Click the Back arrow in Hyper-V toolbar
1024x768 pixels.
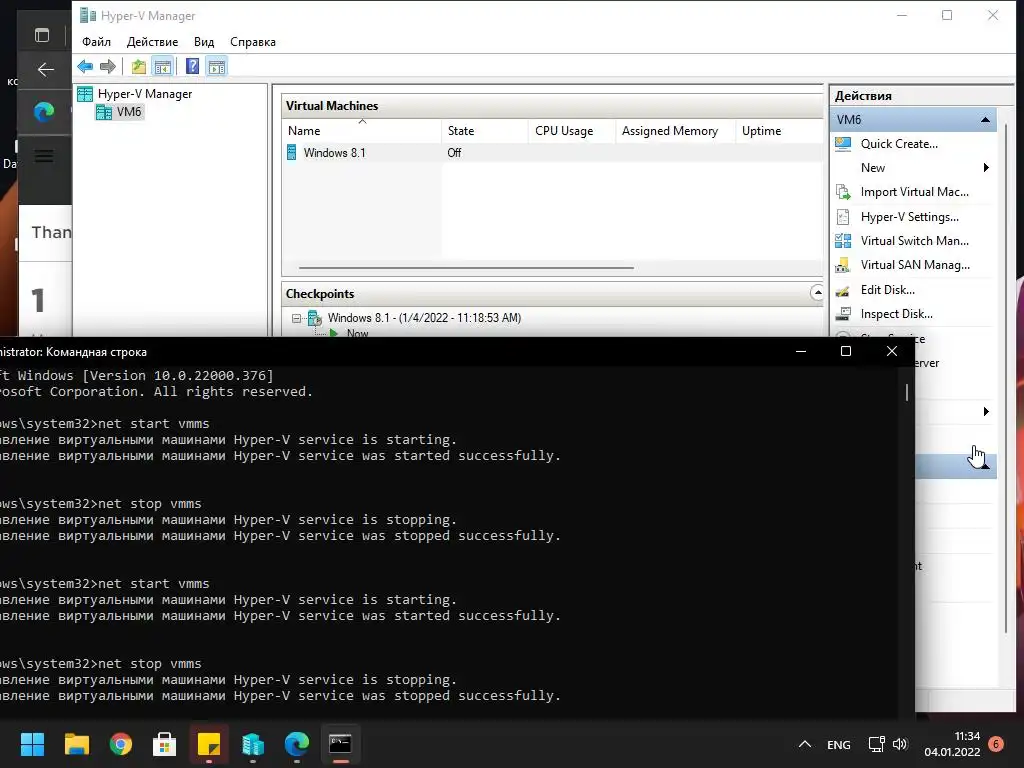click(85, 66)
